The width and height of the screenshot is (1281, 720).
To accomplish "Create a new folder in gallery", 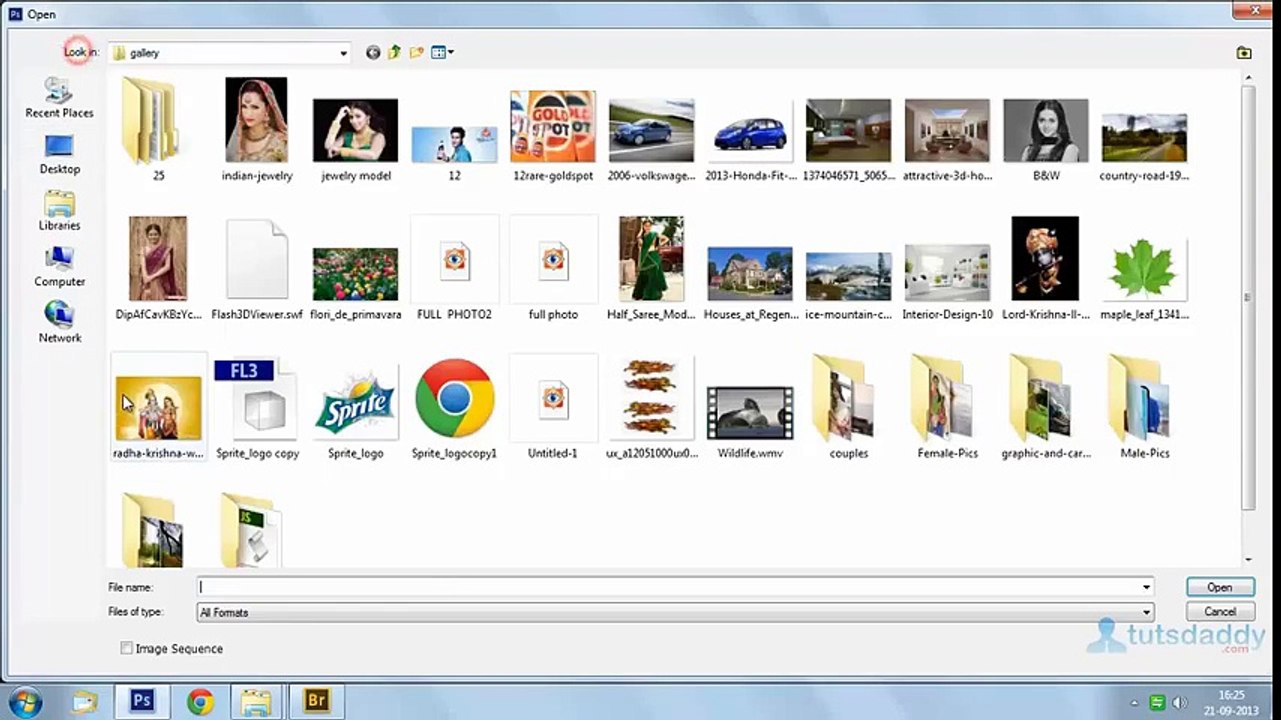I will [x=416, y=53].
